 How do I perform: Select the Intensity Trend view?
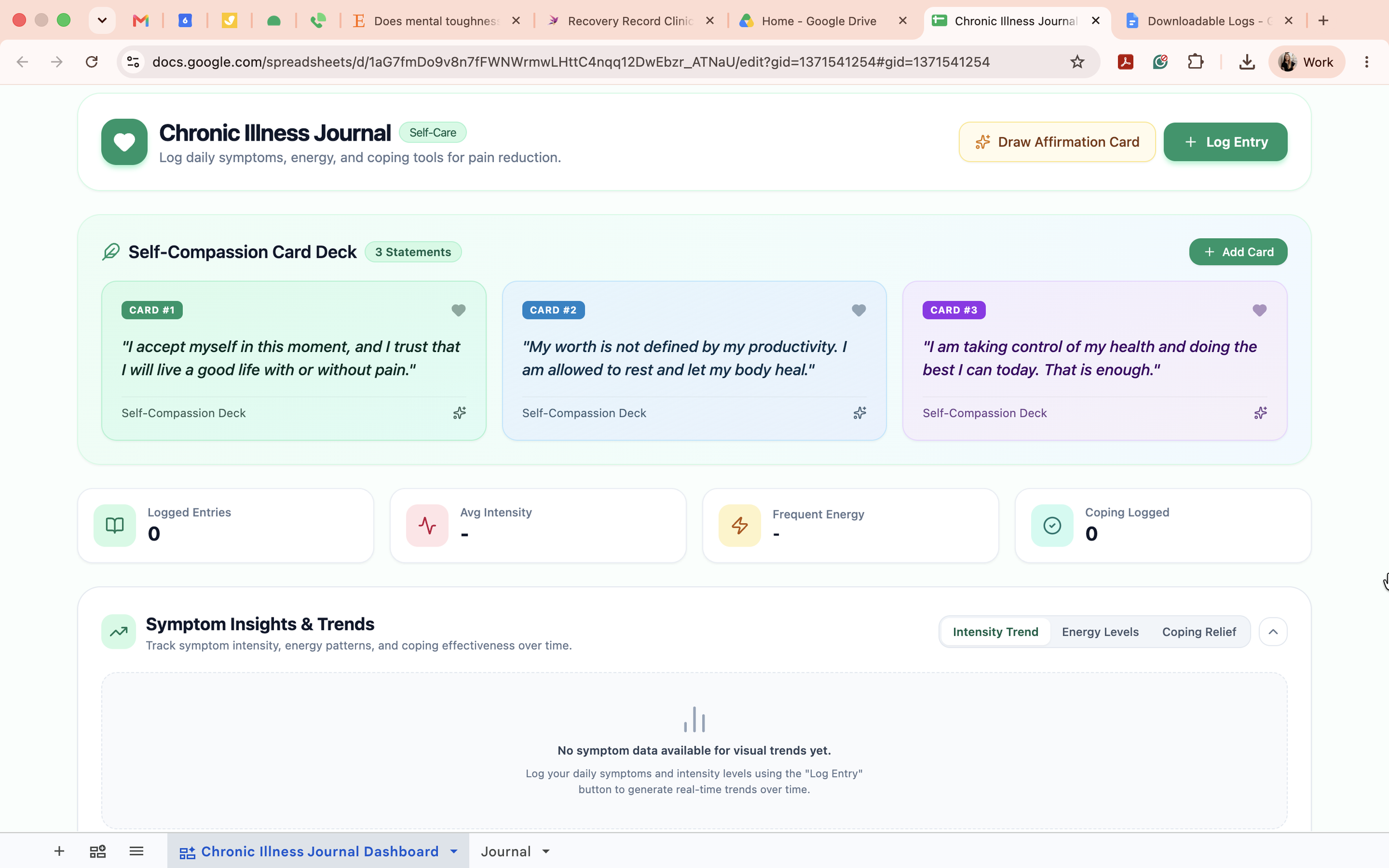coord(995,631)
